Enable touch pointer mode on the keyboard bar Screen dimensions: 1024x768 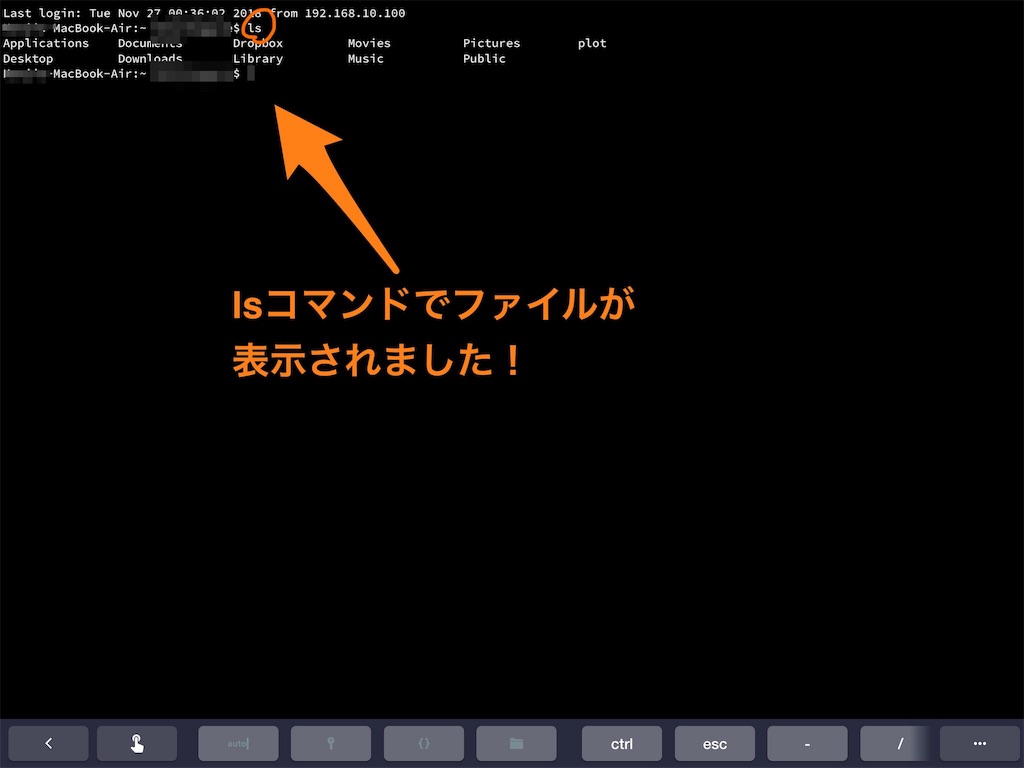pyautogui.click(x=137, y=743)
